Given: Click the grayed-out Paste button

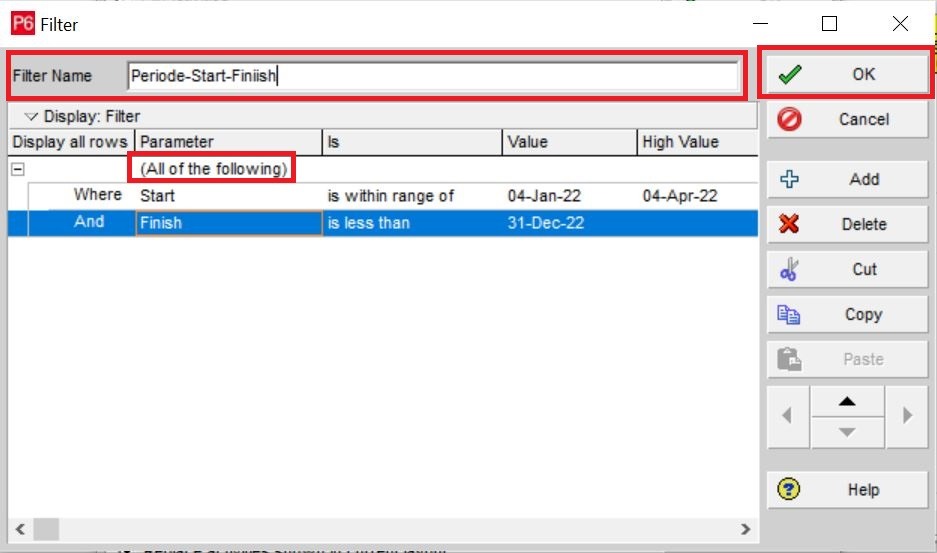Looking at the screenshot, I should (x=847, y=359).
